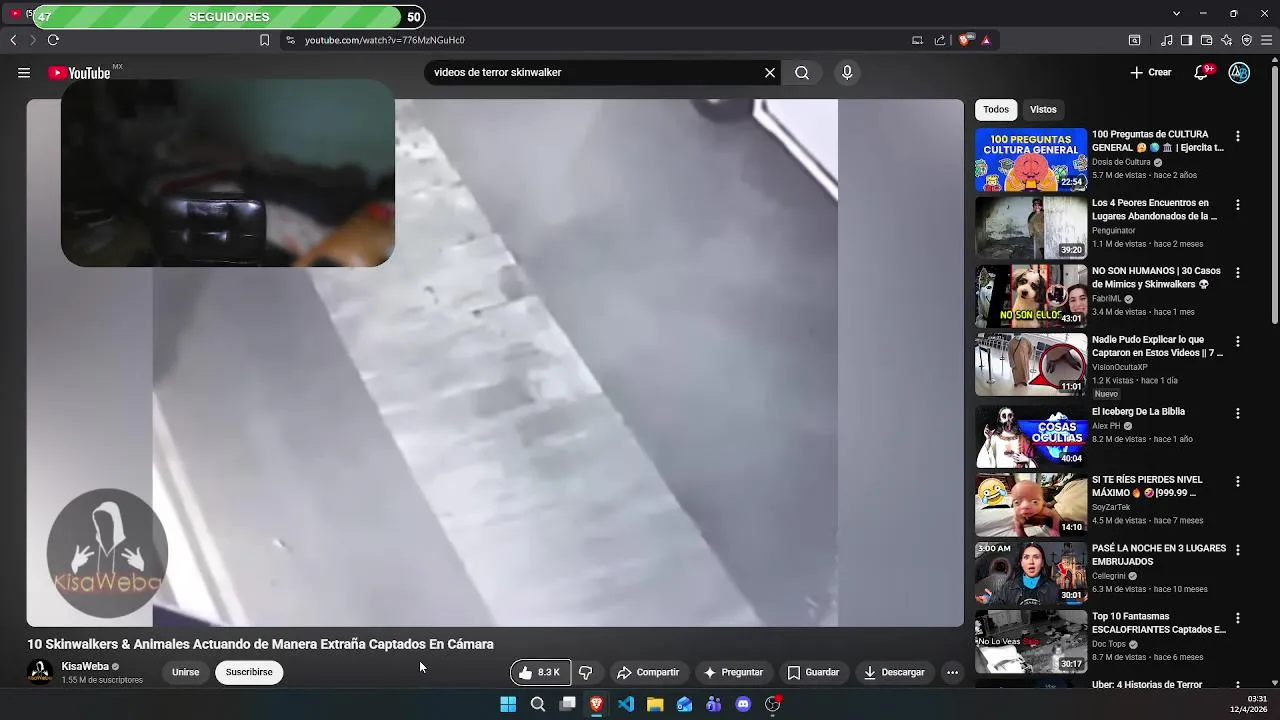Open Visual Studio Code from taskbar

click(x=626, y=704)
